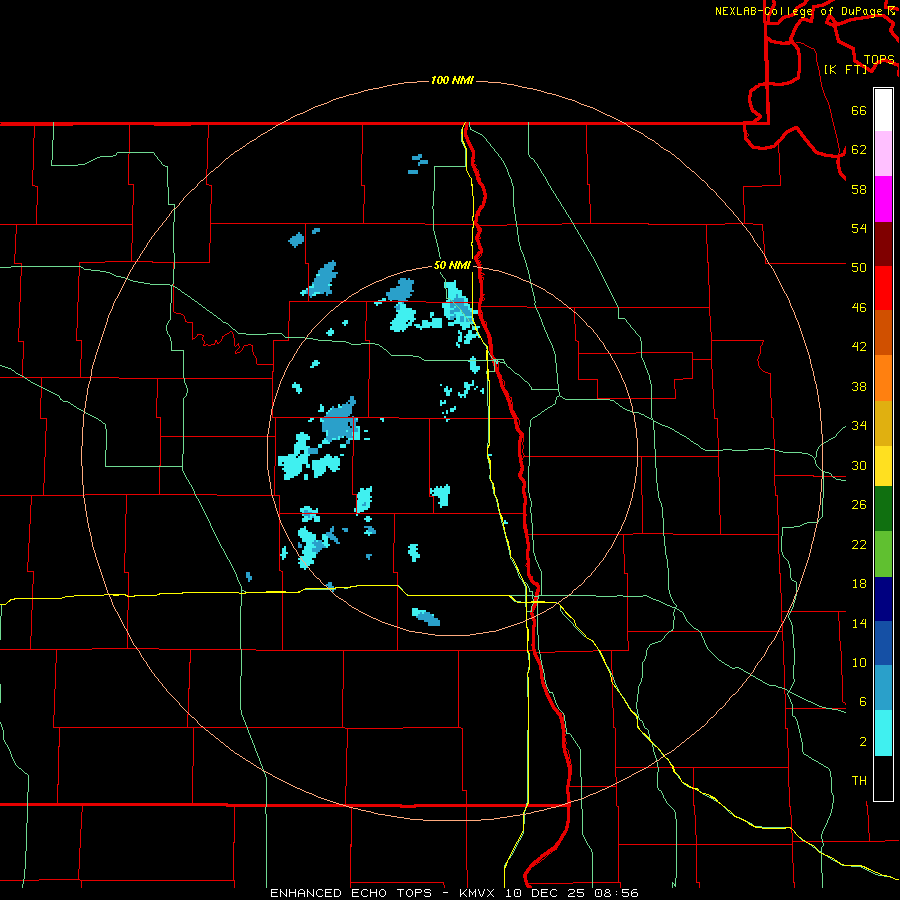Click the black TH swatch in legend
The height and width of the screenshot is (900, 900).
883,778
